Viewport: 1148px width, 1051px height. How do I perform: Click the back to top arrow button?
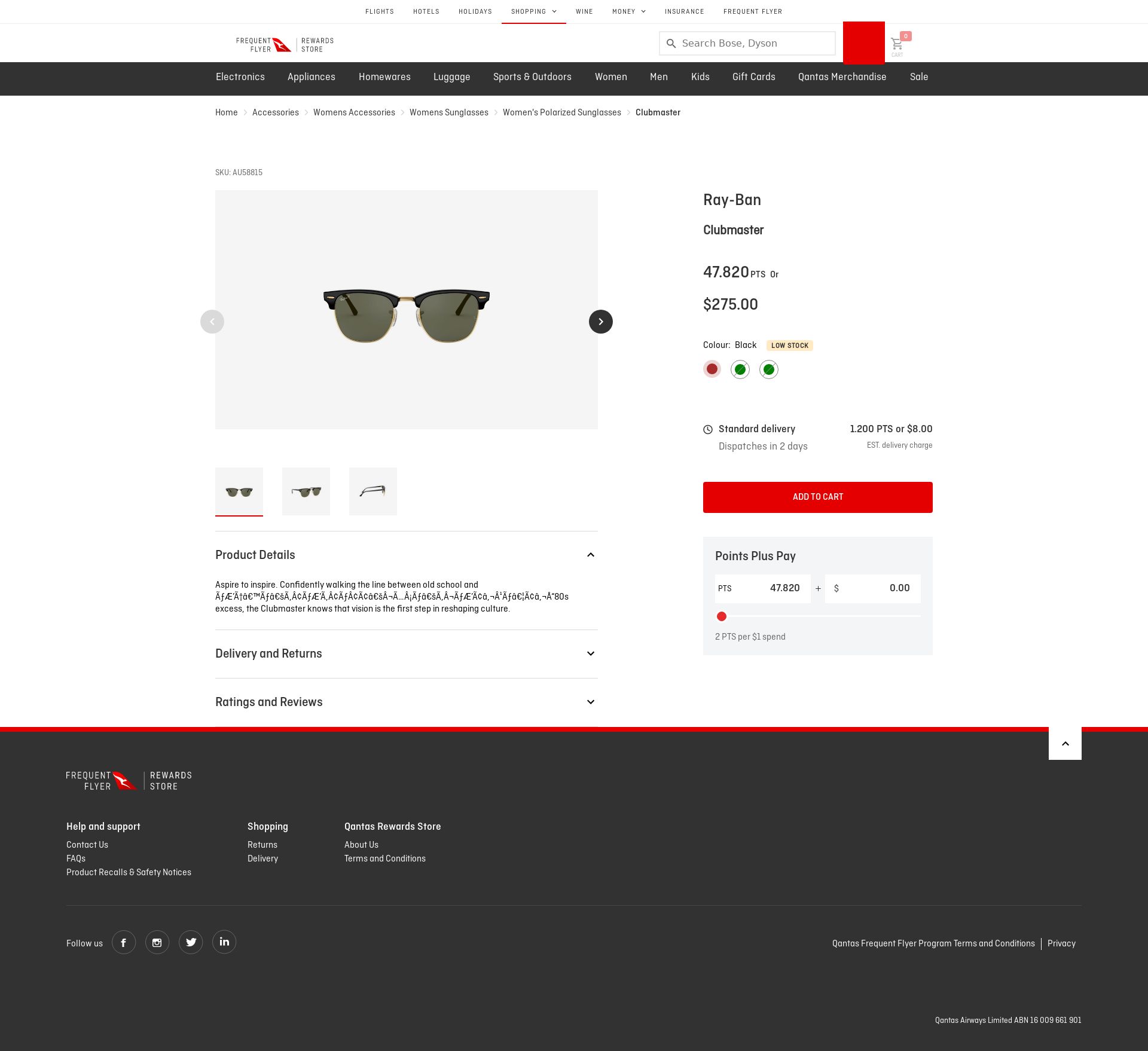(x=1065, y=743)
